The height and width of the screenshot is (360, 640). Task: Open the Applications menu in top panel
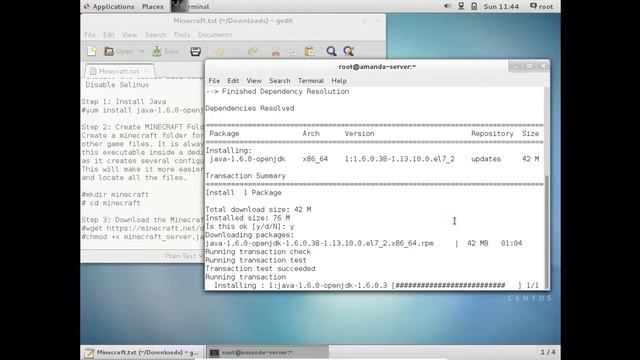(109, 7)
